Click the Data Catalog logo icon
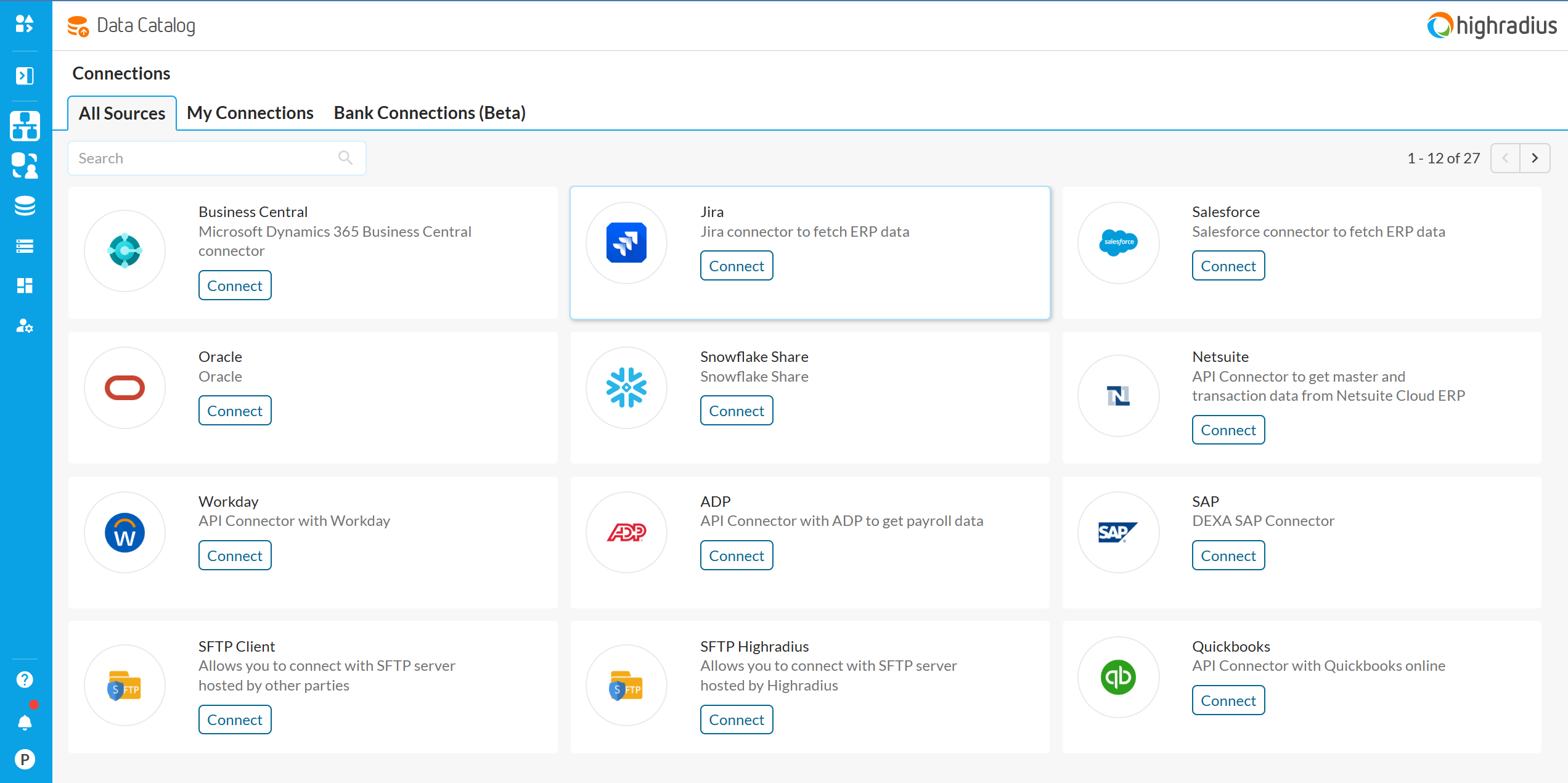Image resolution: width=1568 pixels, height=783 pixels. 78,26
